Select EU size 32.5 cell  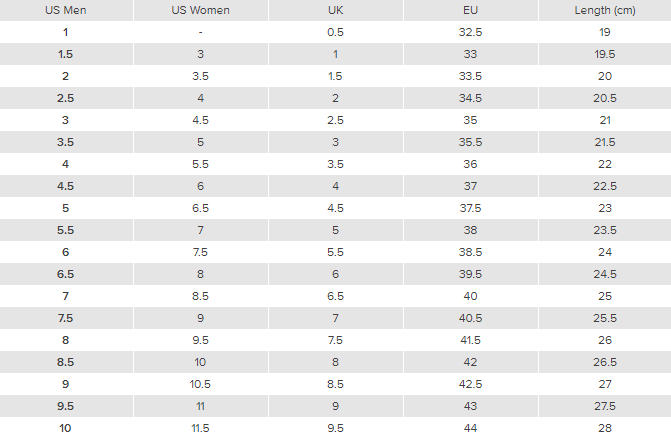[470, 32]
